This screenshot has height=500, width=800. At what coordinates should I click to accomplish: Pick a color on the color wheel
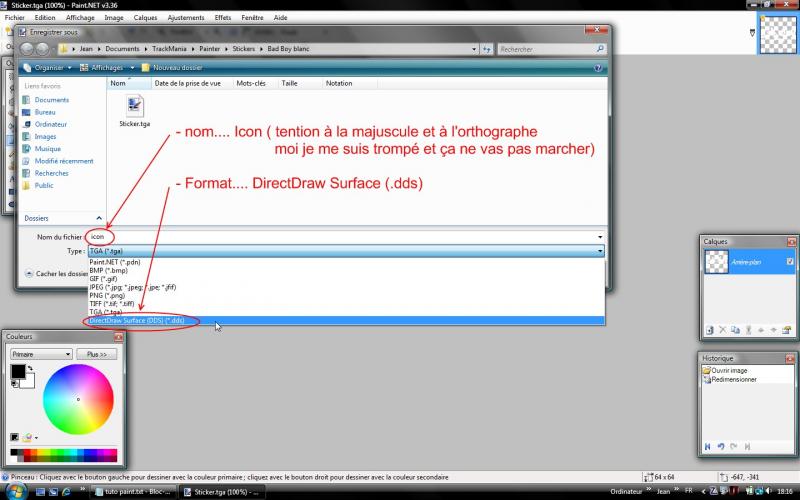(78, 399)
